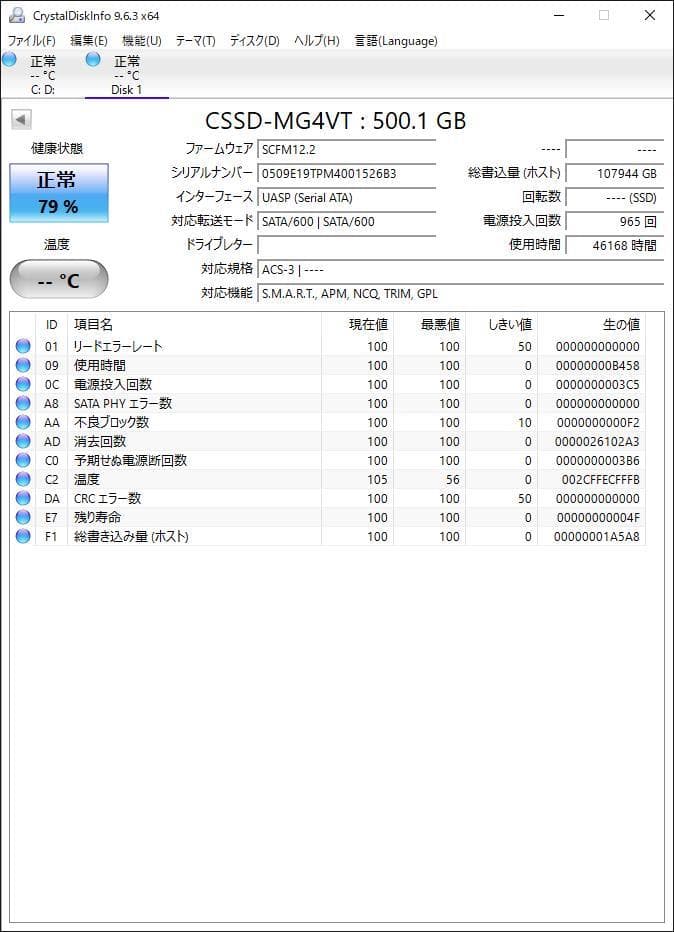The width and height of the screenshot is (674, 932).
Task: Click status orb of row AA 不良ブロック数
Action: coord(23,422)
